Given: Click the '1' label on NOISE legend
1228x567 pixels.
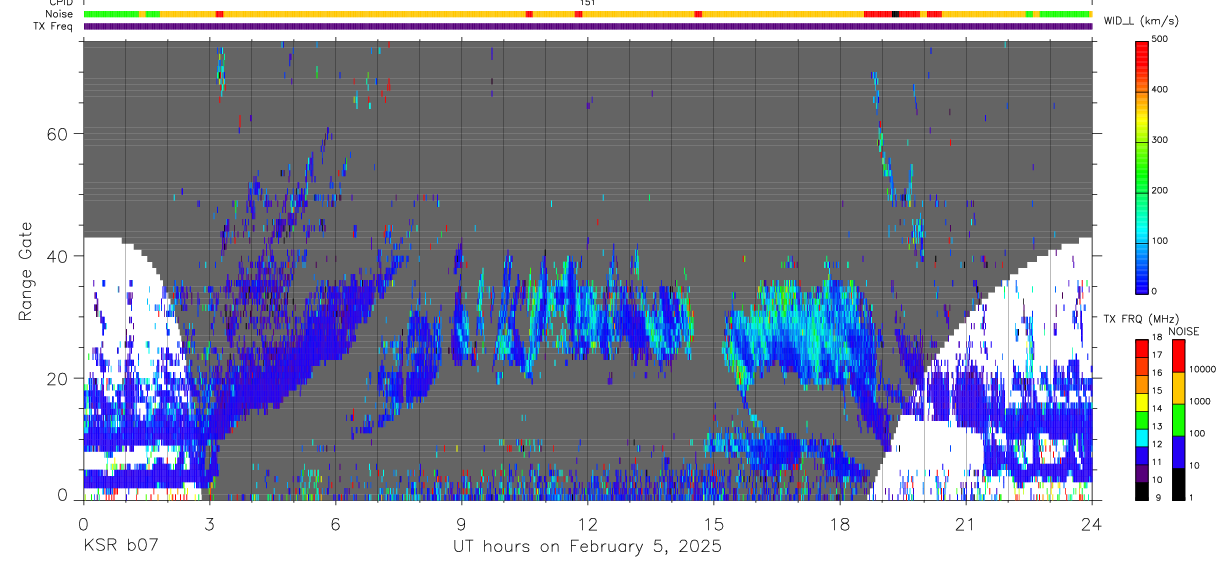Looking at the screenshot, I should pos(1191,497).
